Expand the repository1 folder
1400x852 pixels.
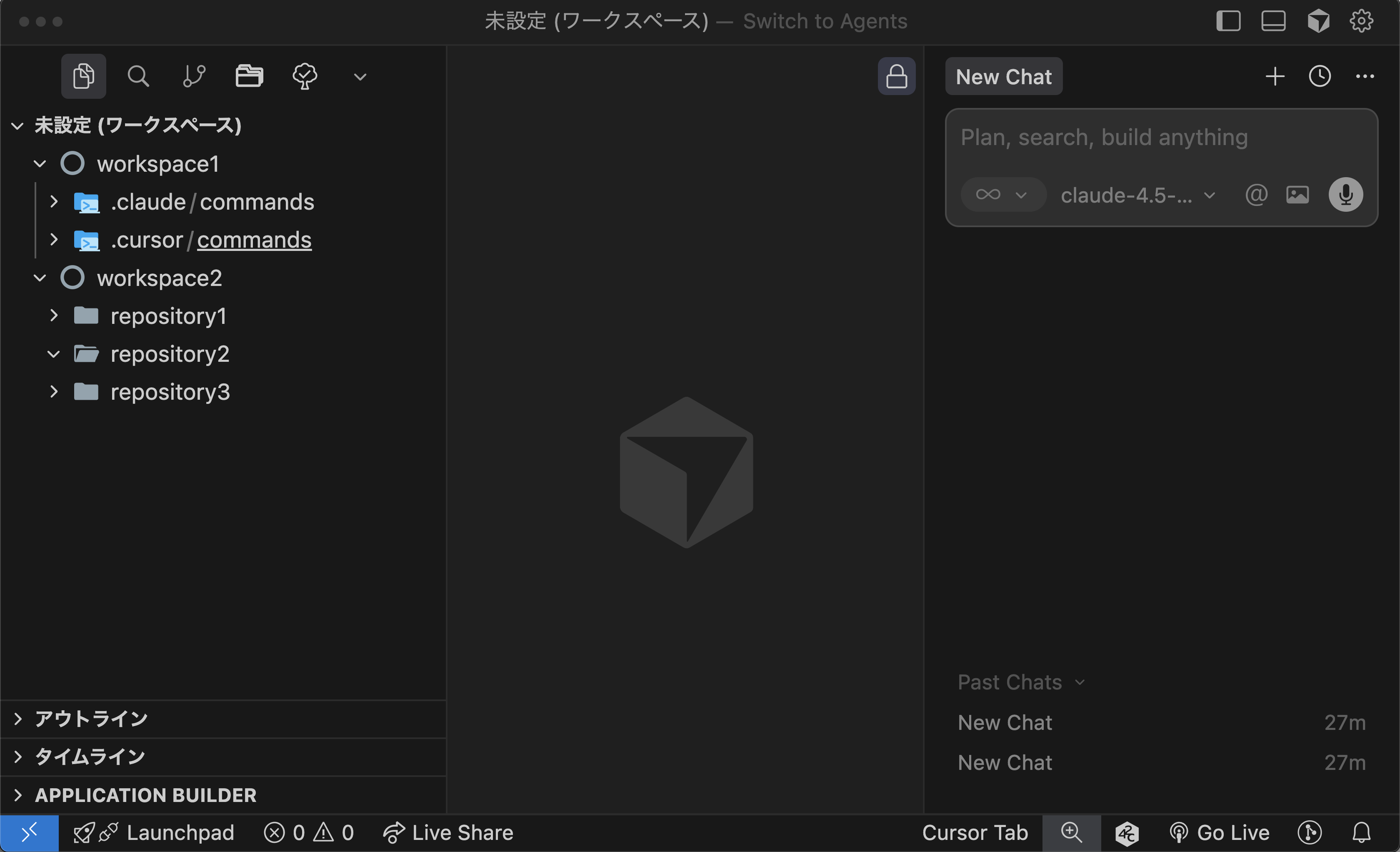point(168,316)
